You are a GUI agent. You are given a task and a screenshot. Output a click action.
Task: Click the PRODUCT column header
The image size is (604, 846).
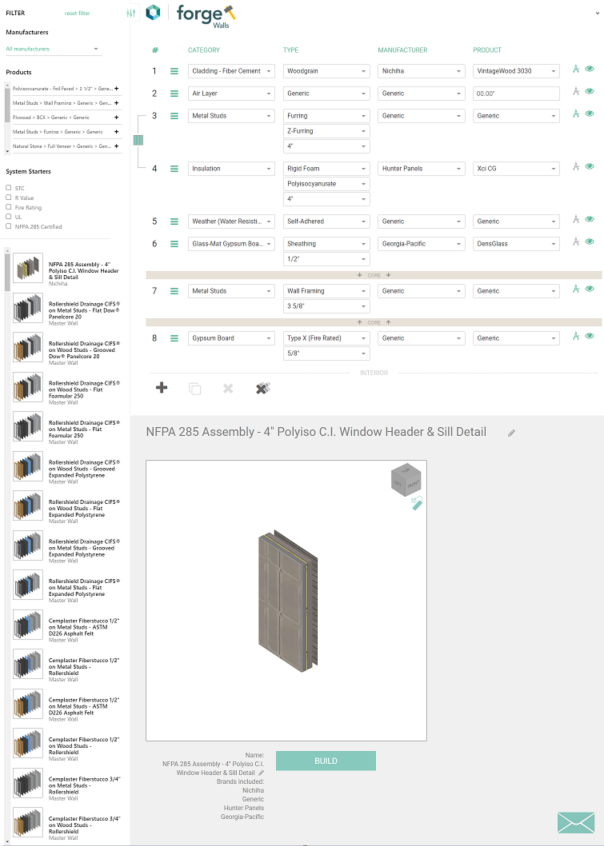(487, 50)
